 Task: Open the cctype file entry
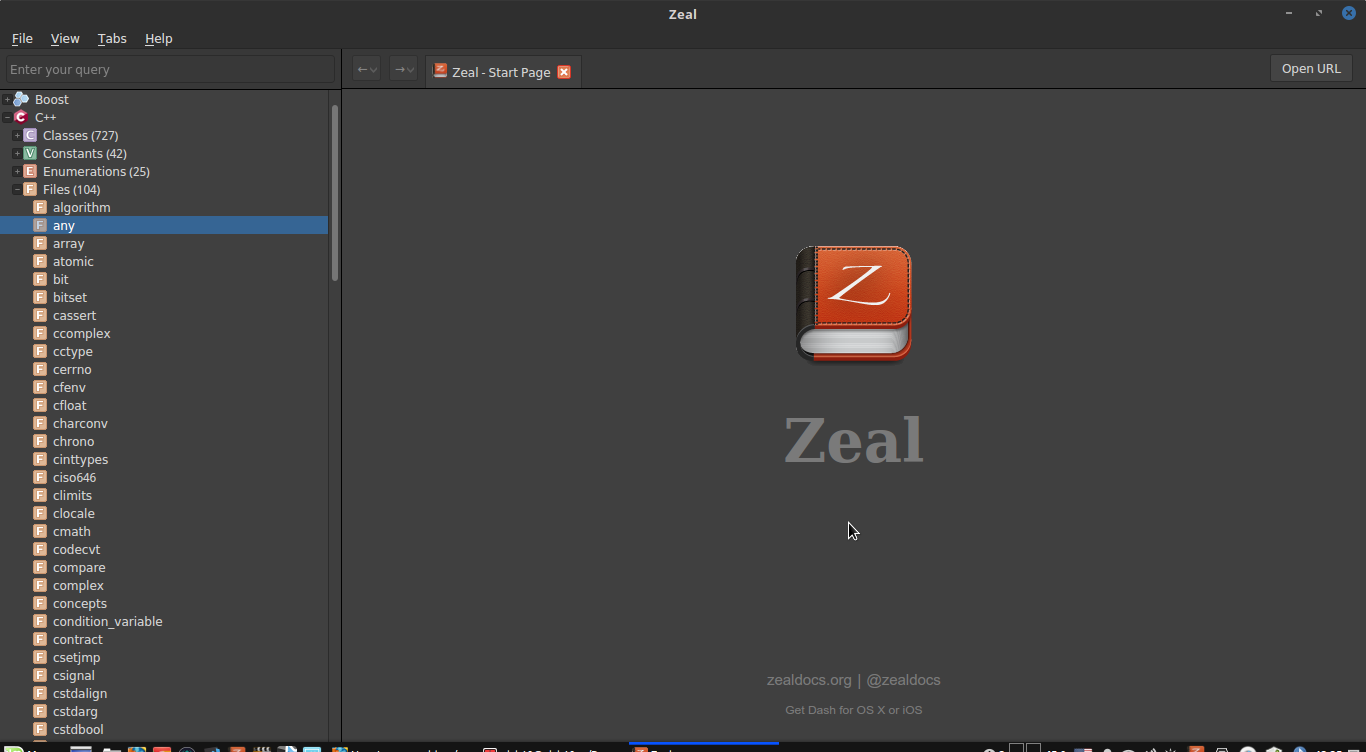point(73,351)
